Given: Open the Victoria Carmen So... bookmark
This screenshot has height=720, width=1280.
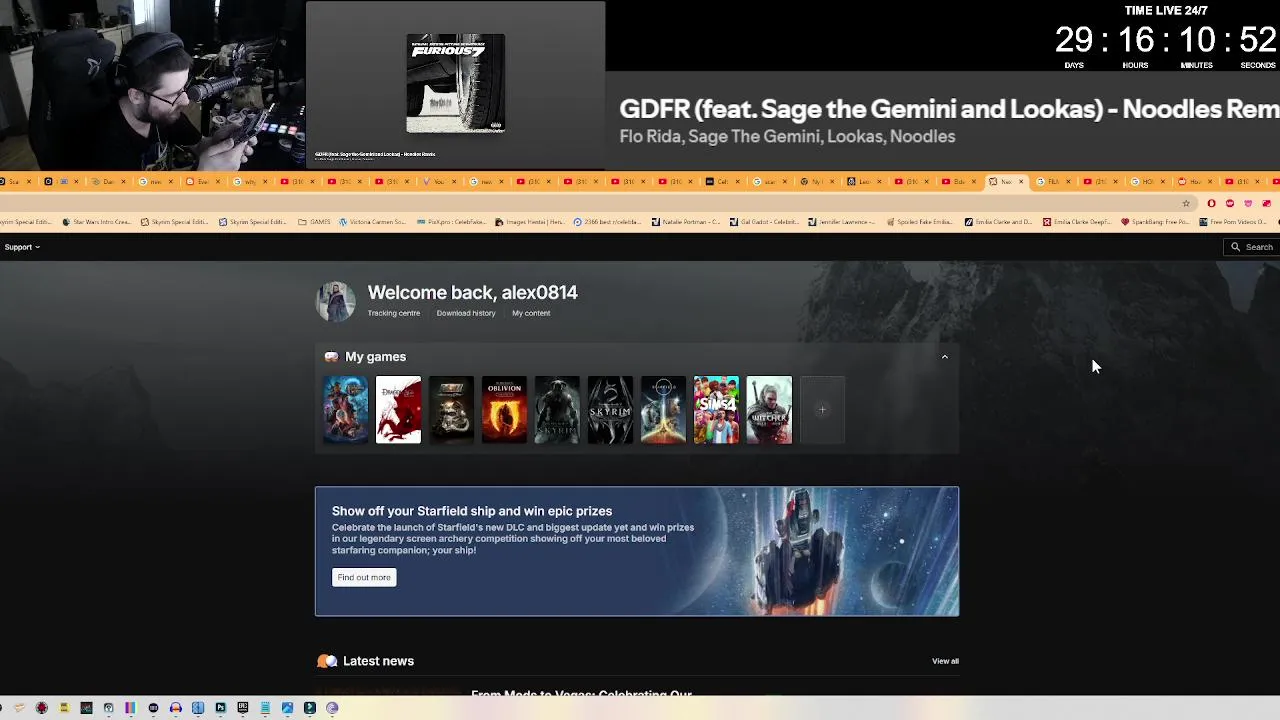Looking at the screenshot, I should (372, 222).
